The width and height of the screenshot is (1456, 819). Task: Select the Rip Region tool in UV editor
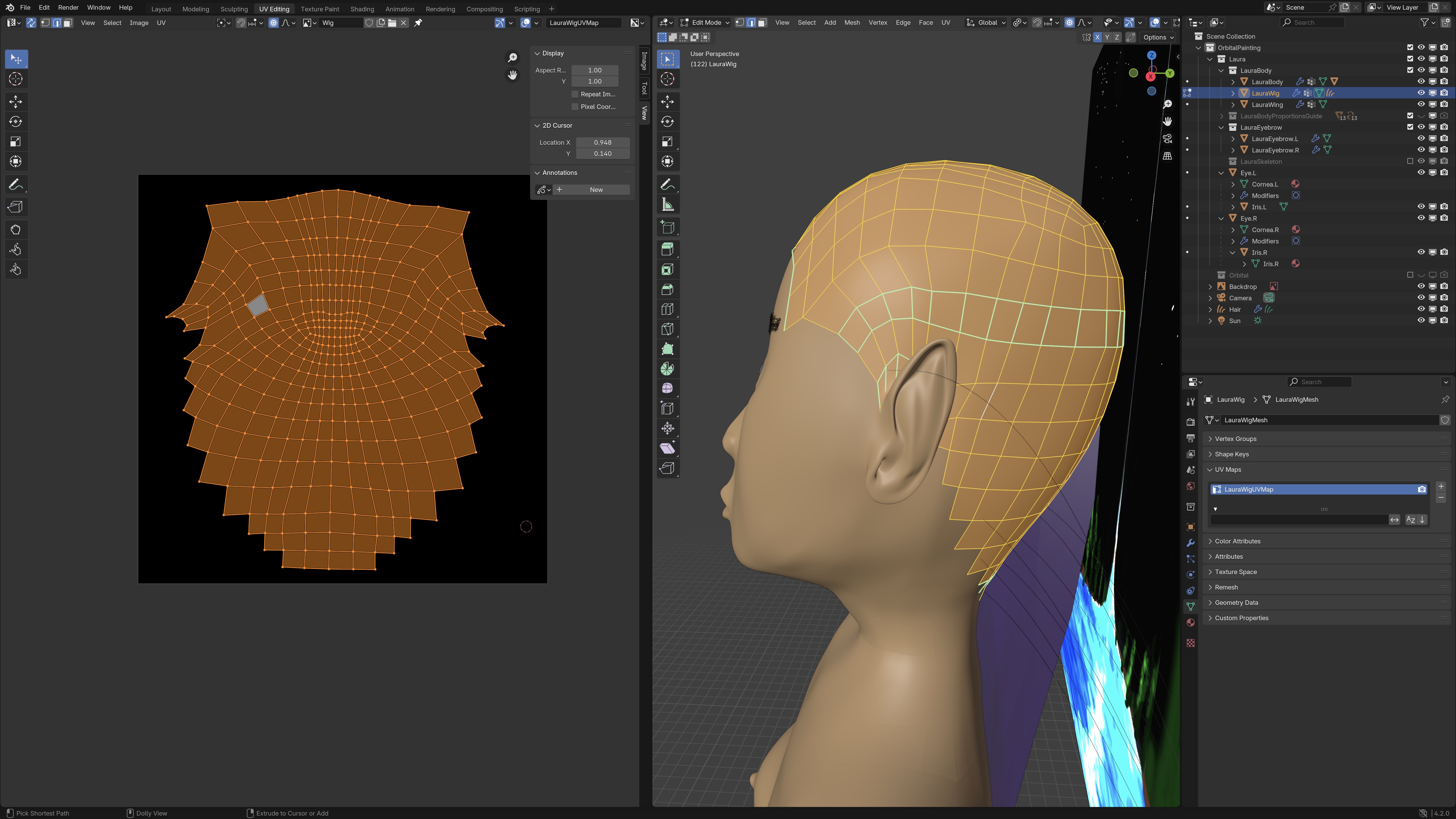point(16,207)
